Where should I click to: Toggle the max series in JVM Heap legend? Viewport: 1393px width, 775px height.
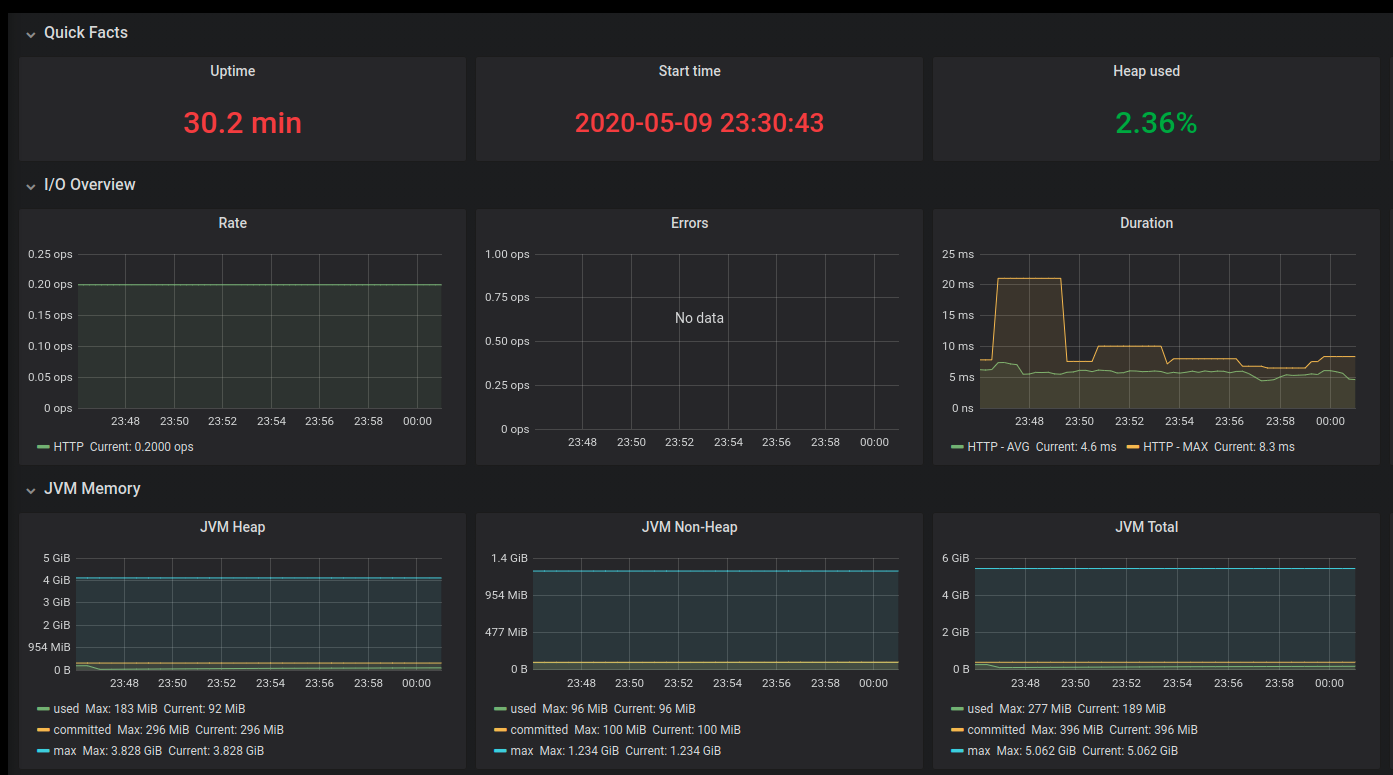[x=64, y=751]
